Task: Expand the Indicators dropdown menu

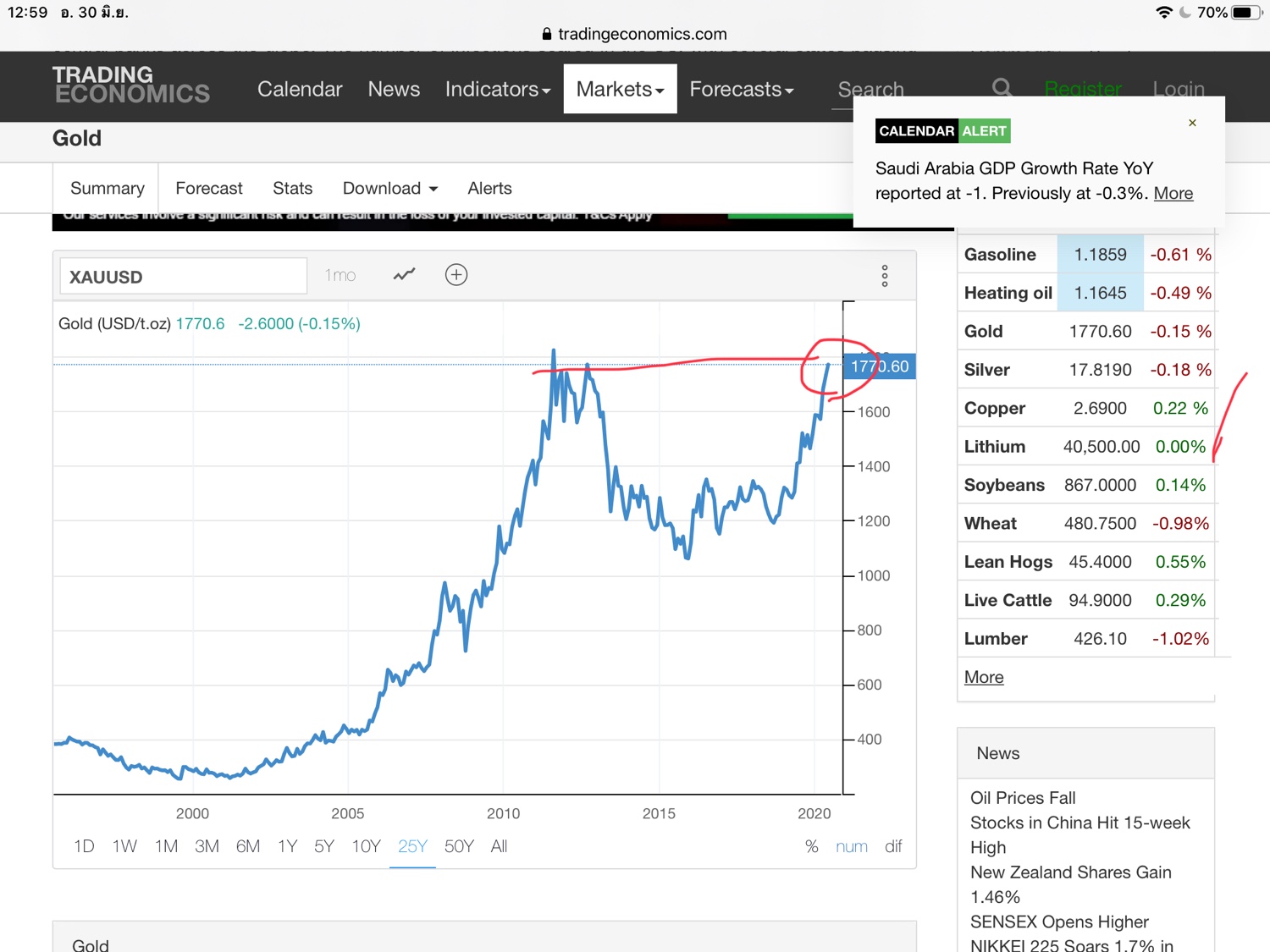Action: point(498,89)
